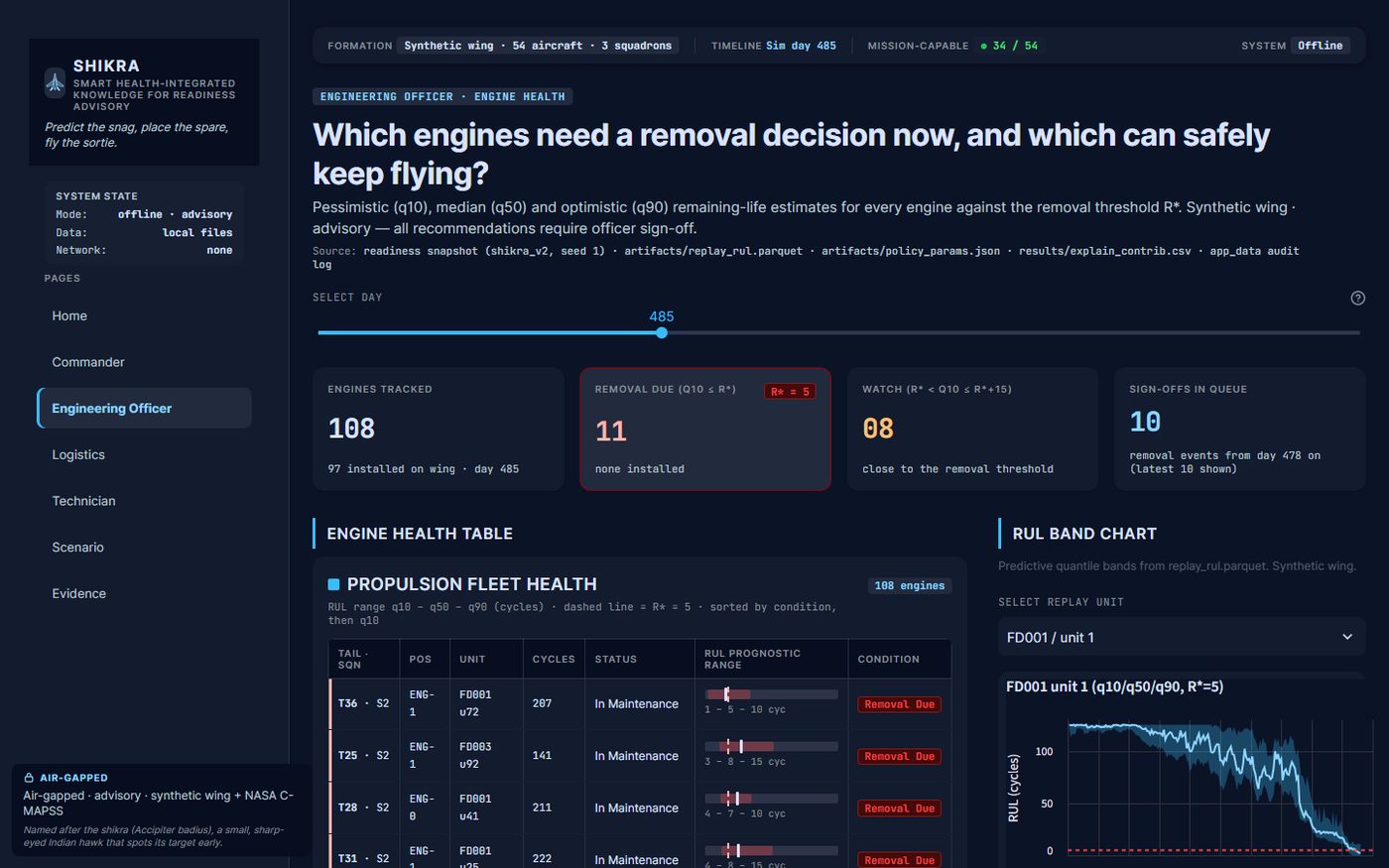Click the day 485 slider handle

pyautogui.click(x=662, y=332)
